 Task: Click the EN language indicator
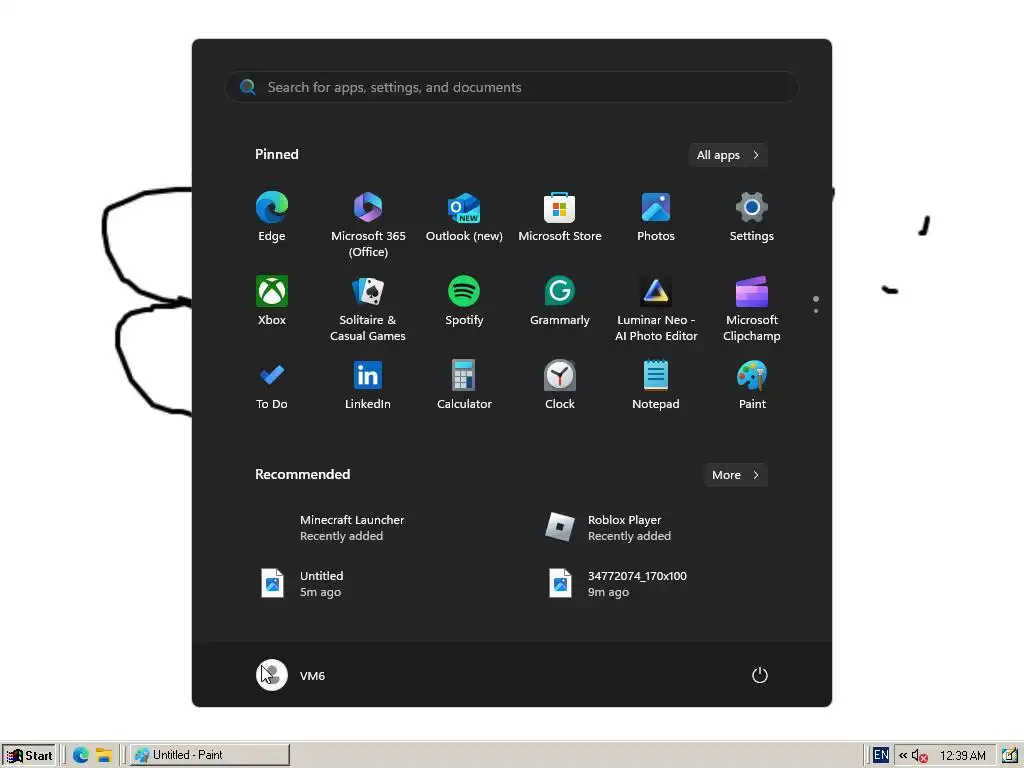point(880,755)
